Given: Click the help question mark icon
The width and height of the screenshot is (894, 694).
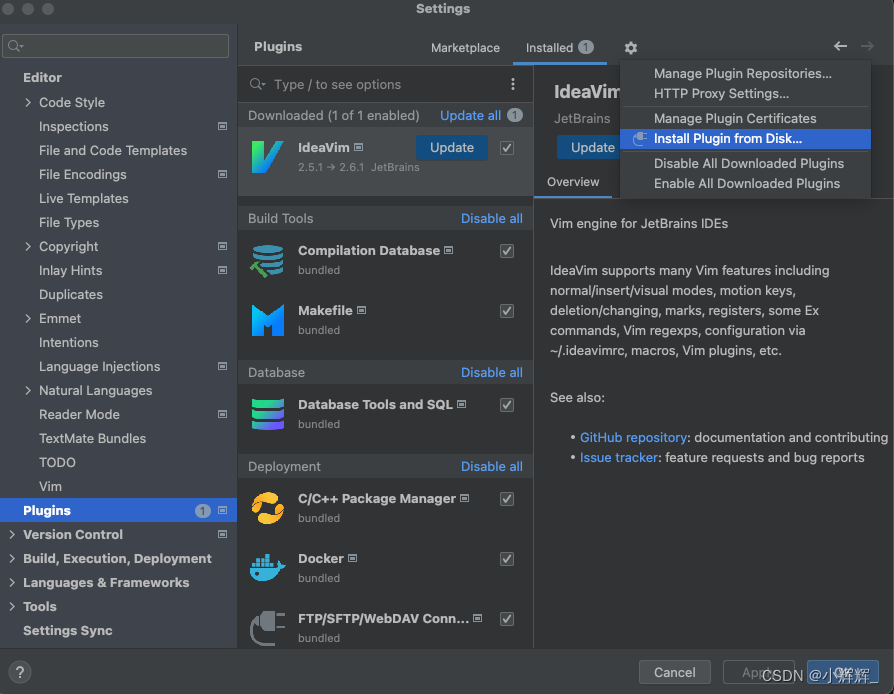Looking at the screenshot, I should [x=19, y=672].
